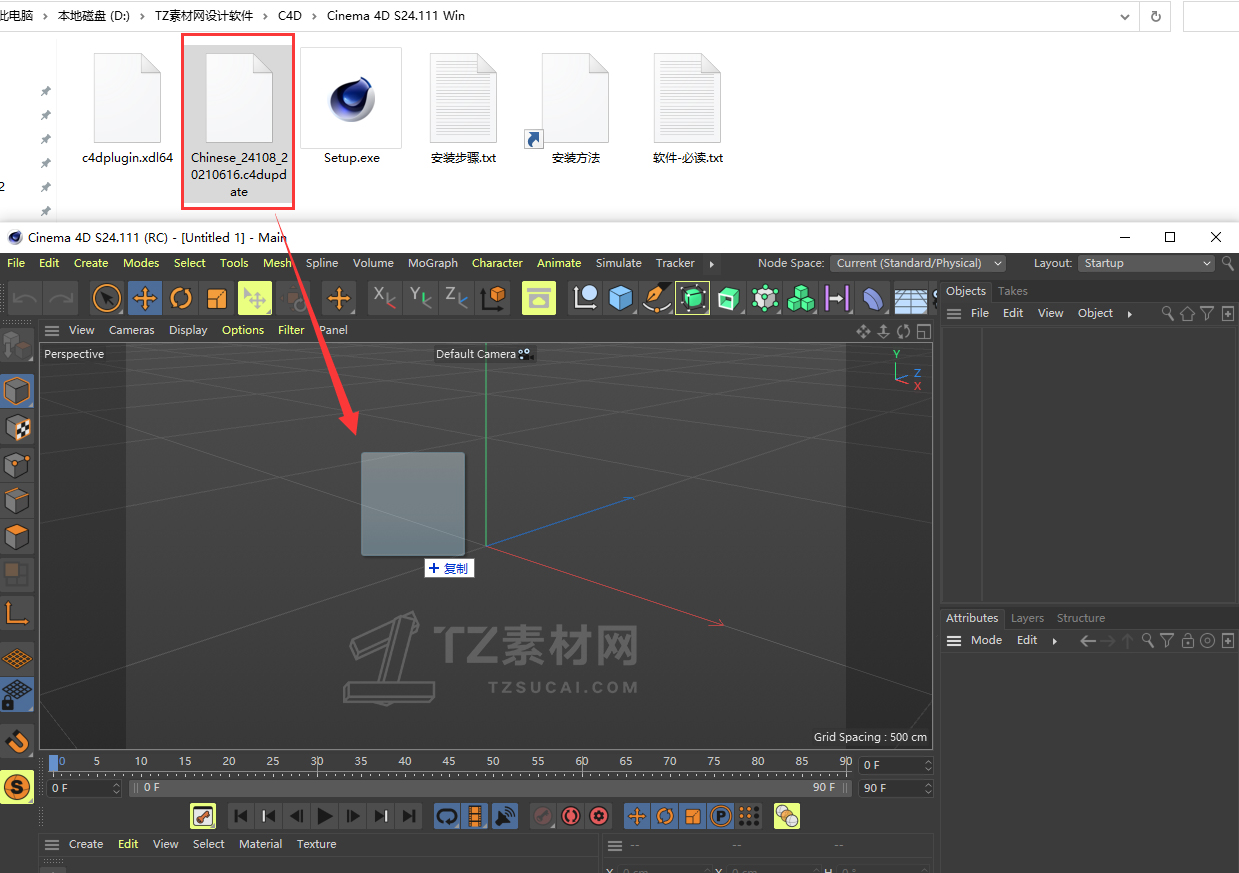Select Setup.exe in the Explorer window

351,108
